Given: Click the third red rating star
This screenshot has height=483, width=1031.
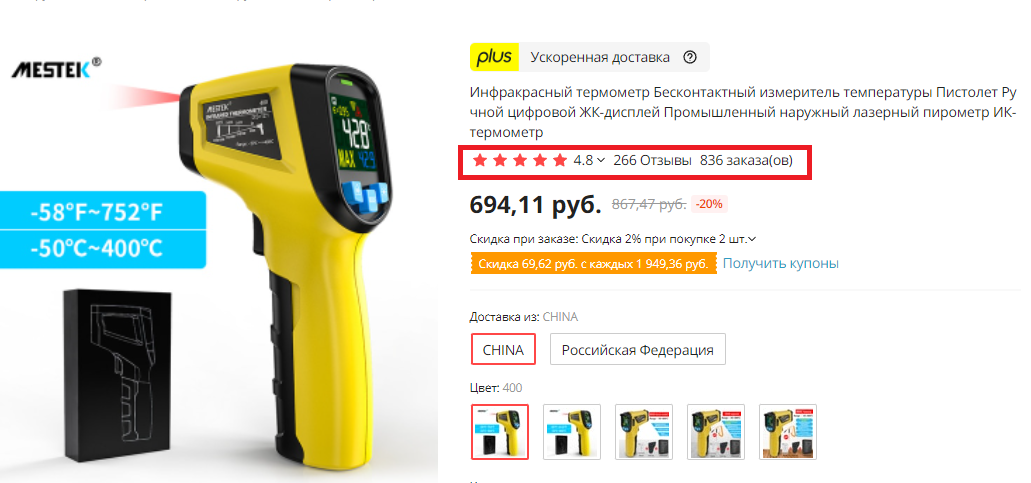Looking at the screenshot, I should 519,160.
